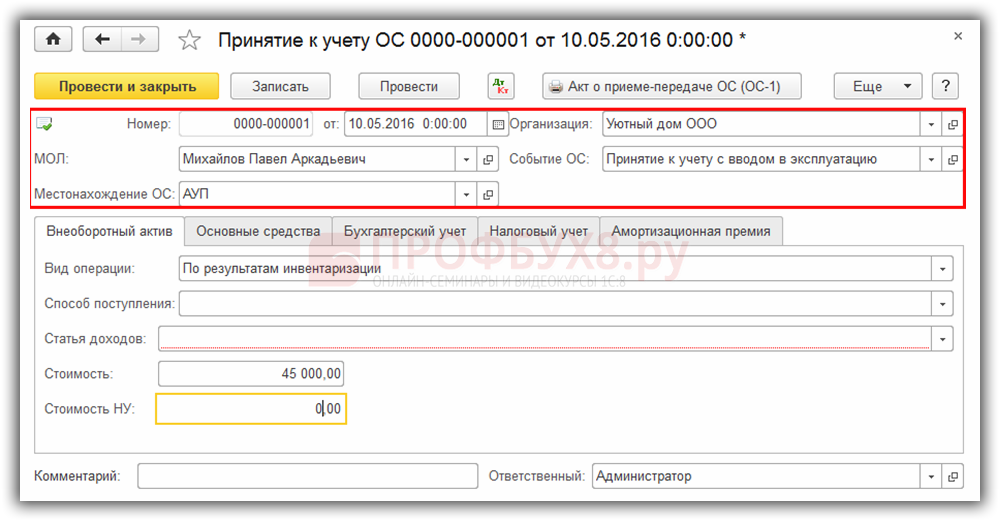The width and height of the screenshot is (1000, 521).
Task: Open calendar picker next to date field
Action: [x=498, y=125]
